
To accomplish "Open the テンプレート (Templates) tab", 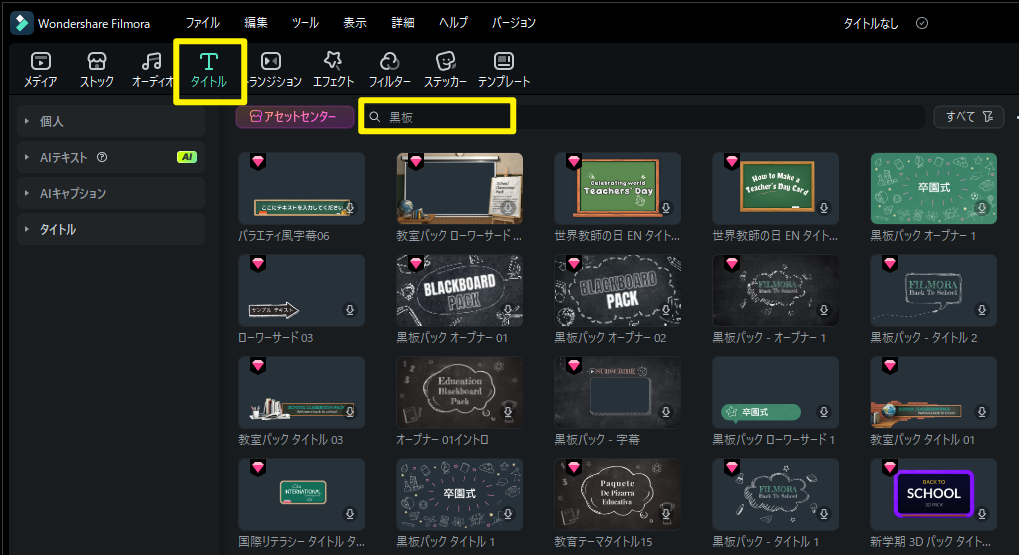I will 504,70.
